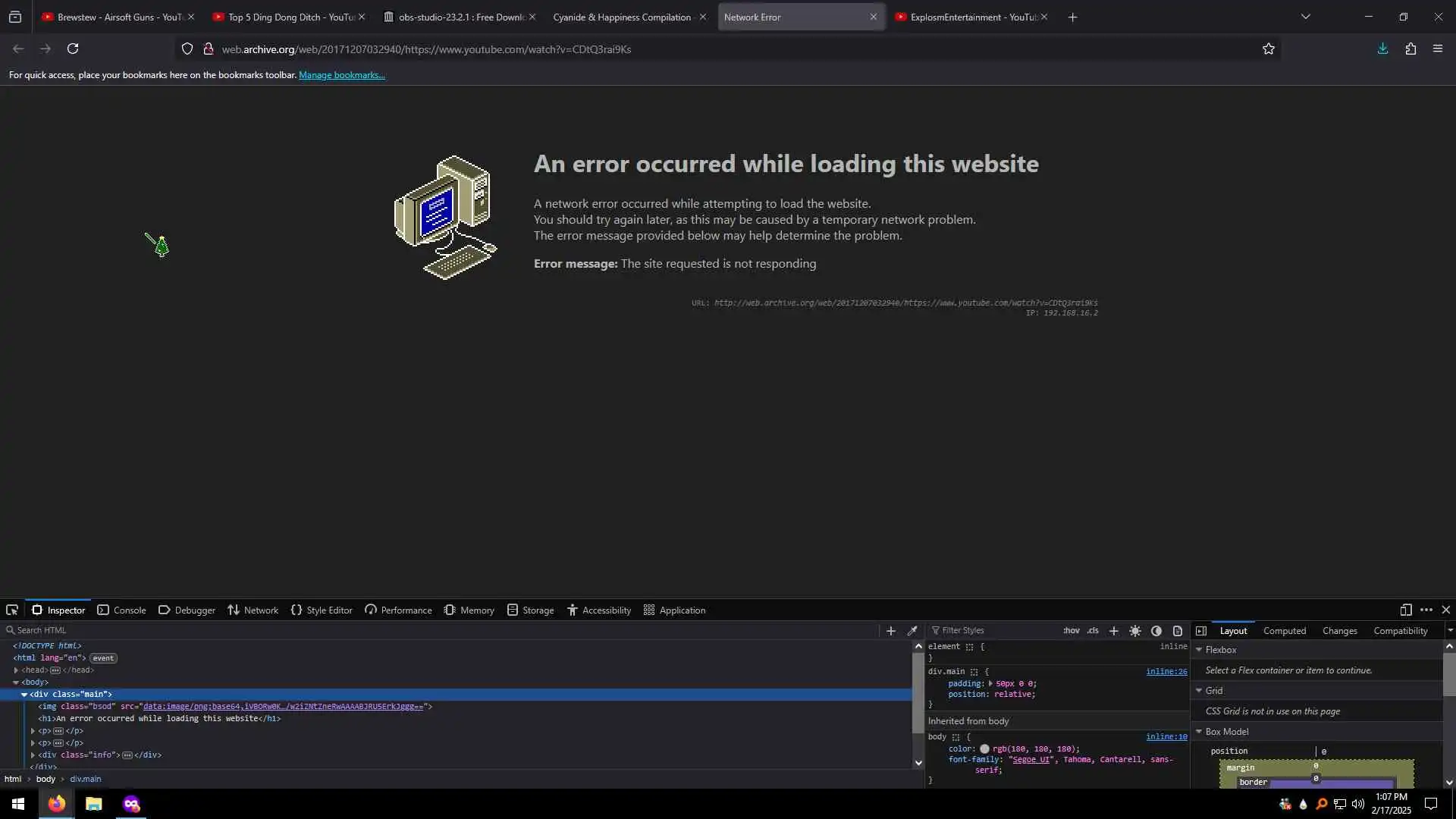Toggle dark color scheme simulation
This screenshot has height=819, width=1456.
point(1156,631)
